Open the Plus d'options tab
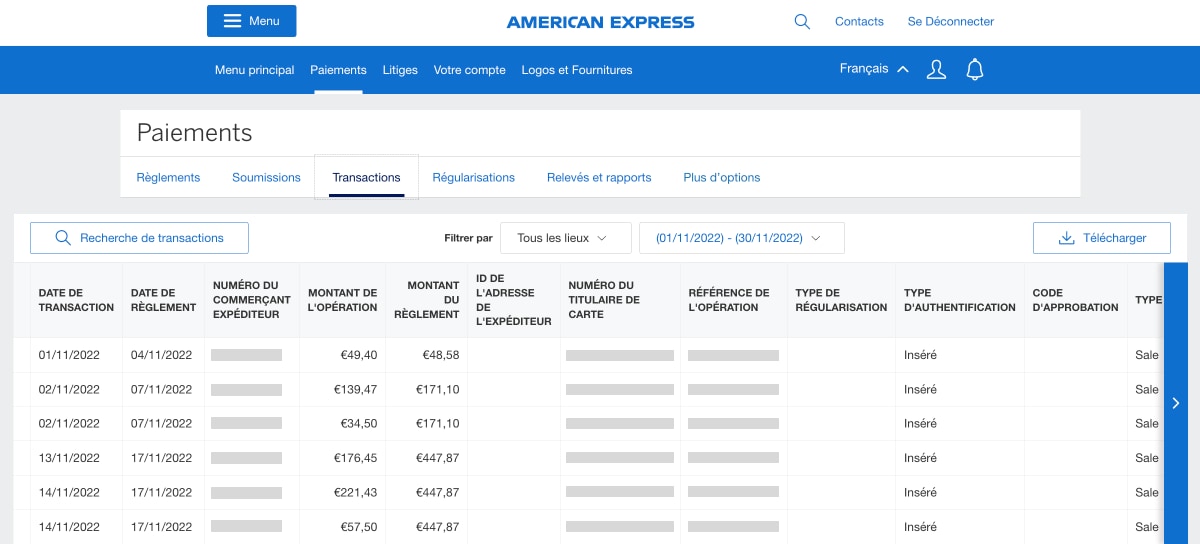The image size is (1200, 544). click(722, 177)
